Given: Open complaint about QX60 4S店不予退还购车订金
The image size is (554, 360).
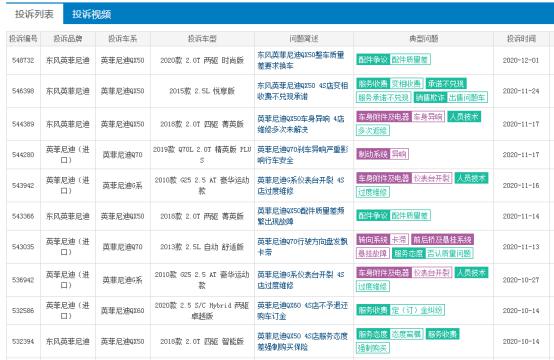Looking at the screenshot, I should pyautogui.click(x=302, y=311).
